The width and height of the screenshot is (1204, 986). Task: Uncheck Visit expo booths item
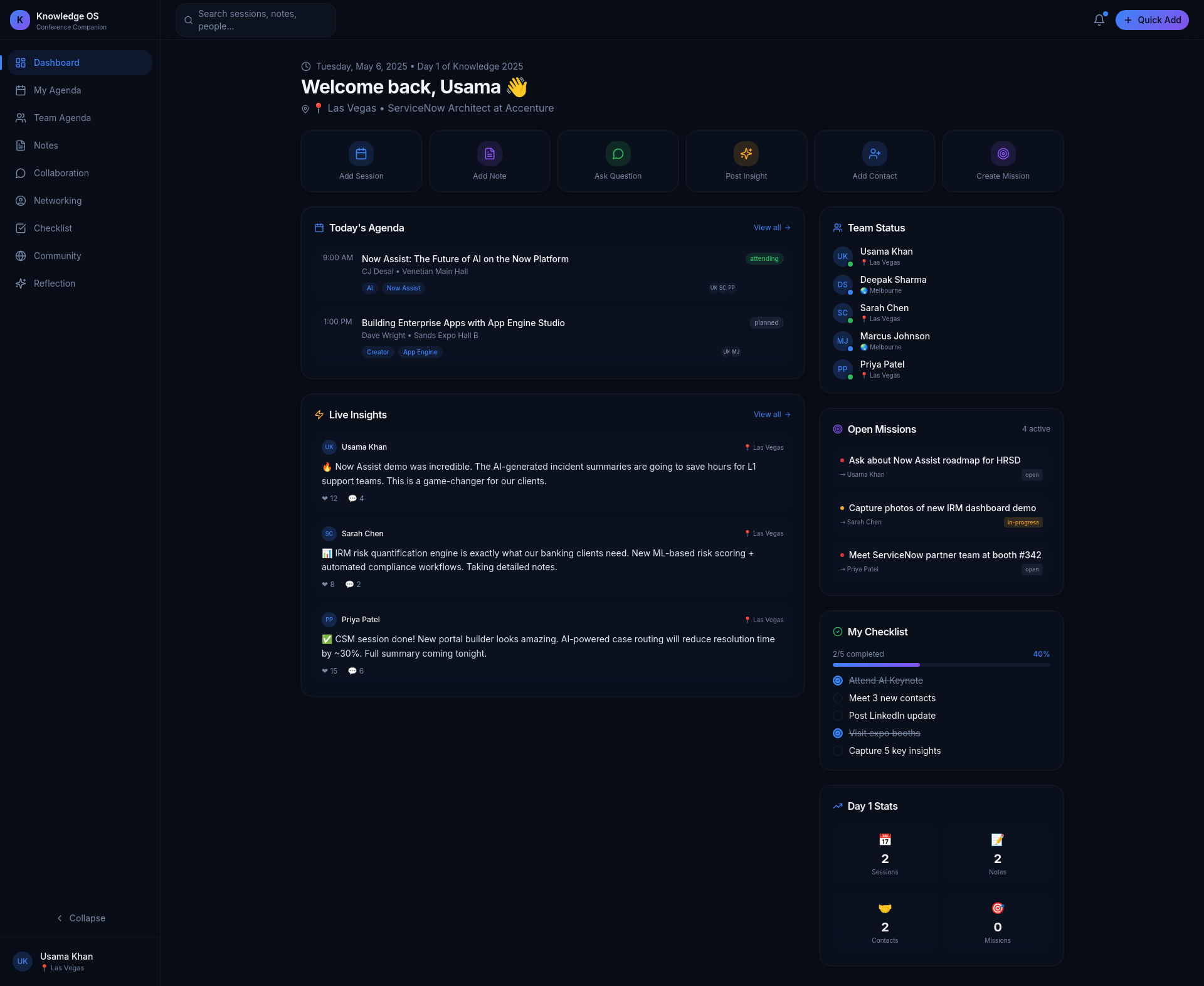[838, 733]
